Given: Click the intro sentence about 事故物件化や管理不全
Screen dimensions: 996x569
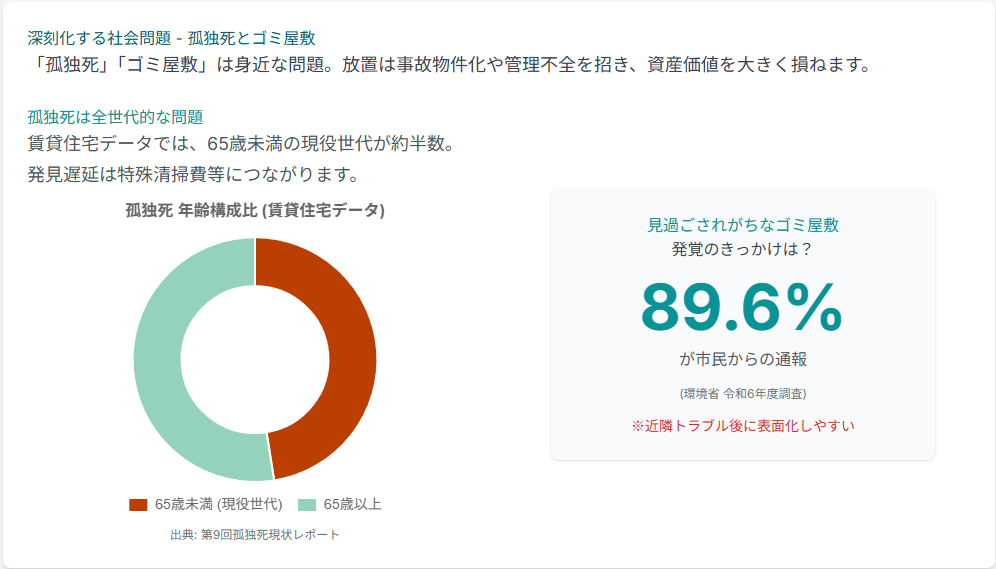Looking at the screenshot, I should (449, 66).
